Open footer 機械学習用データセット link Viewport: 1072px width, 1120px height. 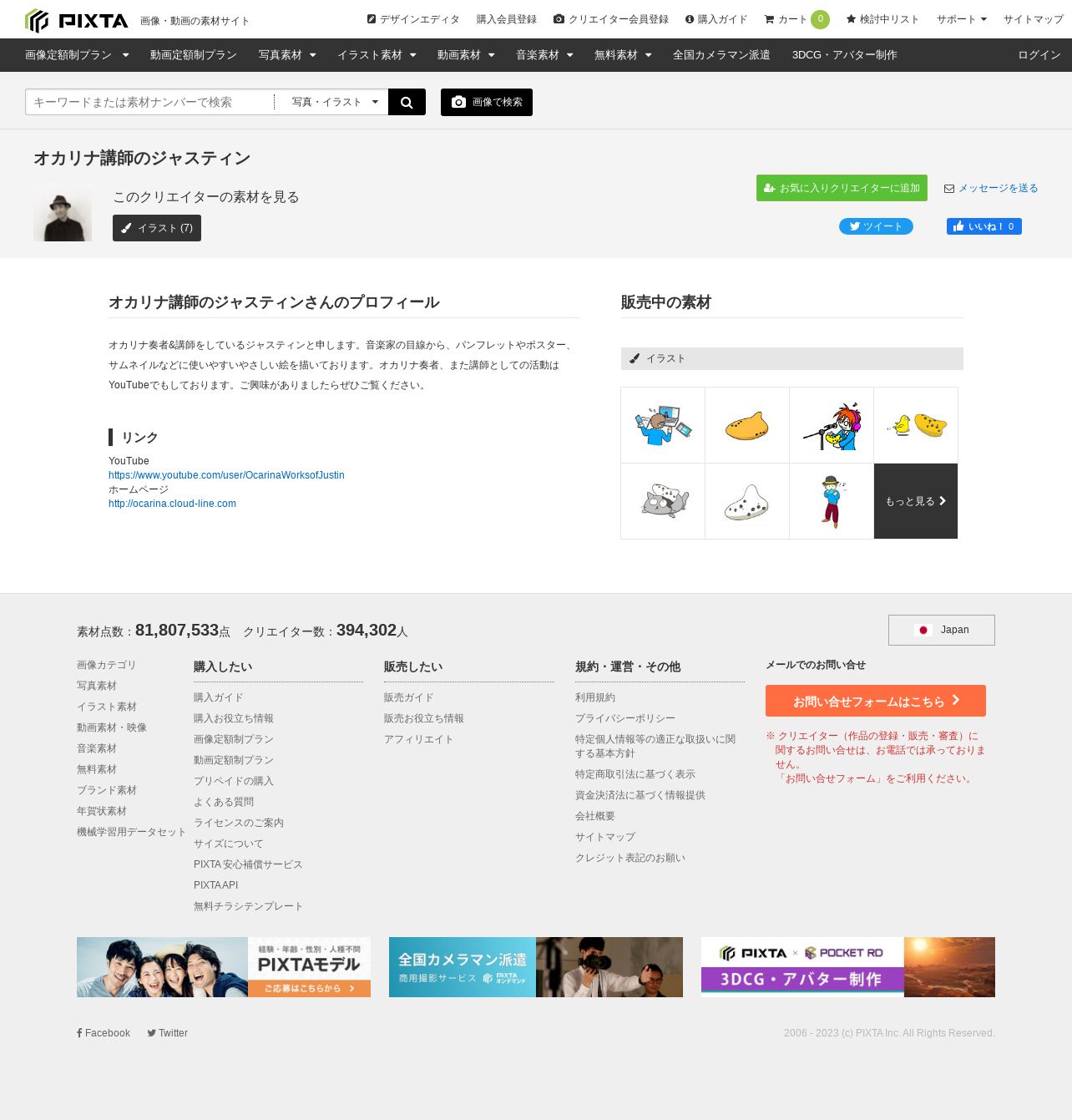132,832
